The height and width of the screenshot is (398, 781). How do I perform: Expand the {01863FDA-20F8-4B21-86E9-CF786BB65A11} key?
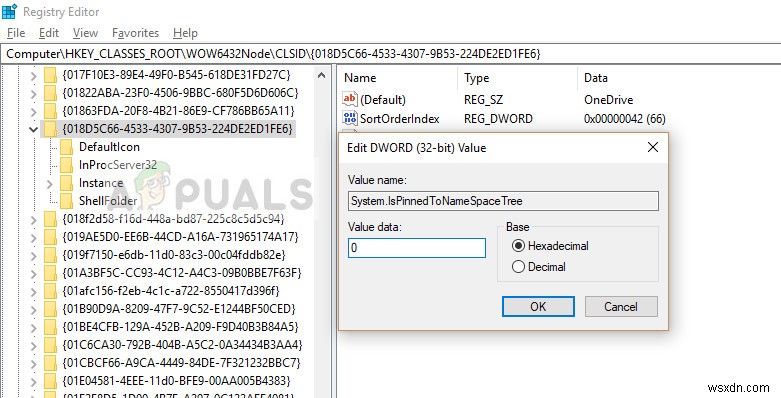point(33,111)
